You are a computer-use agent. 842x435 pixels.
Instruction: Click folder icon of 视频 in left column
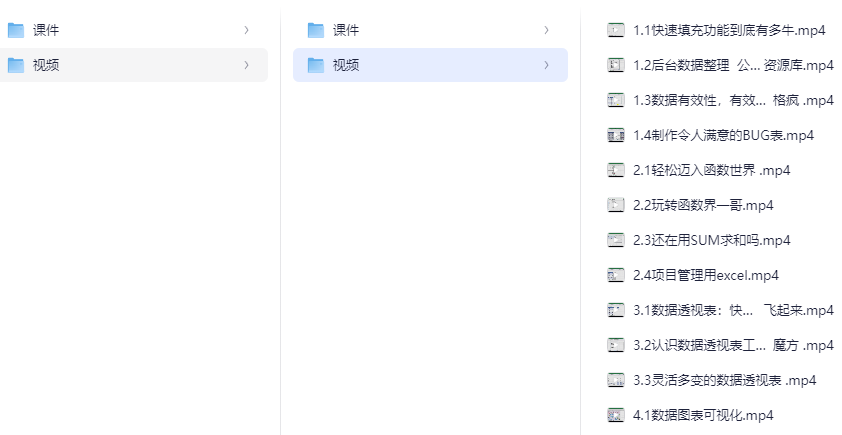[x=16, y=65]
